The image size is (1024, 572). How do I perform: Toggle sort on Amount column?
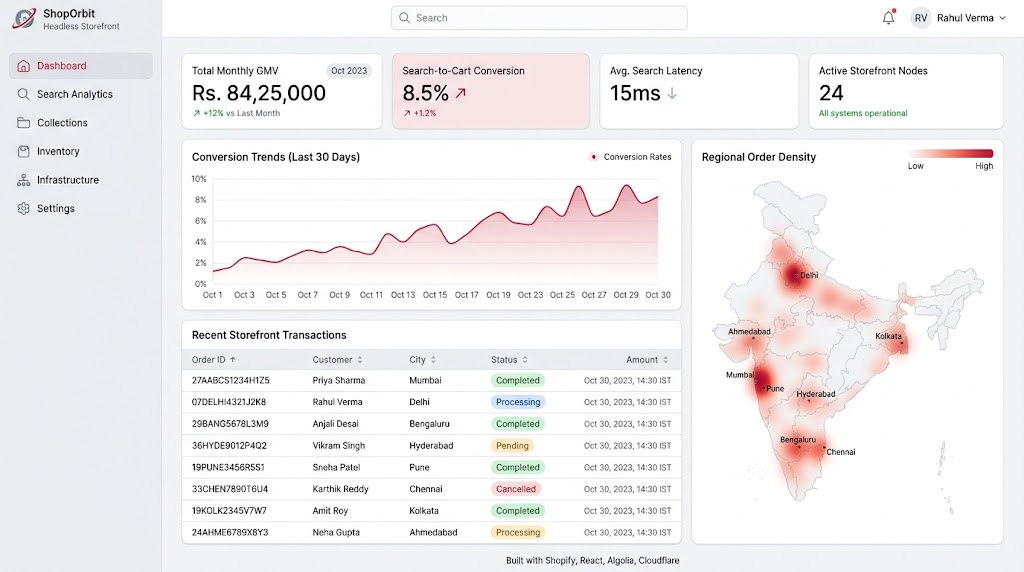[x=665, y=360]
